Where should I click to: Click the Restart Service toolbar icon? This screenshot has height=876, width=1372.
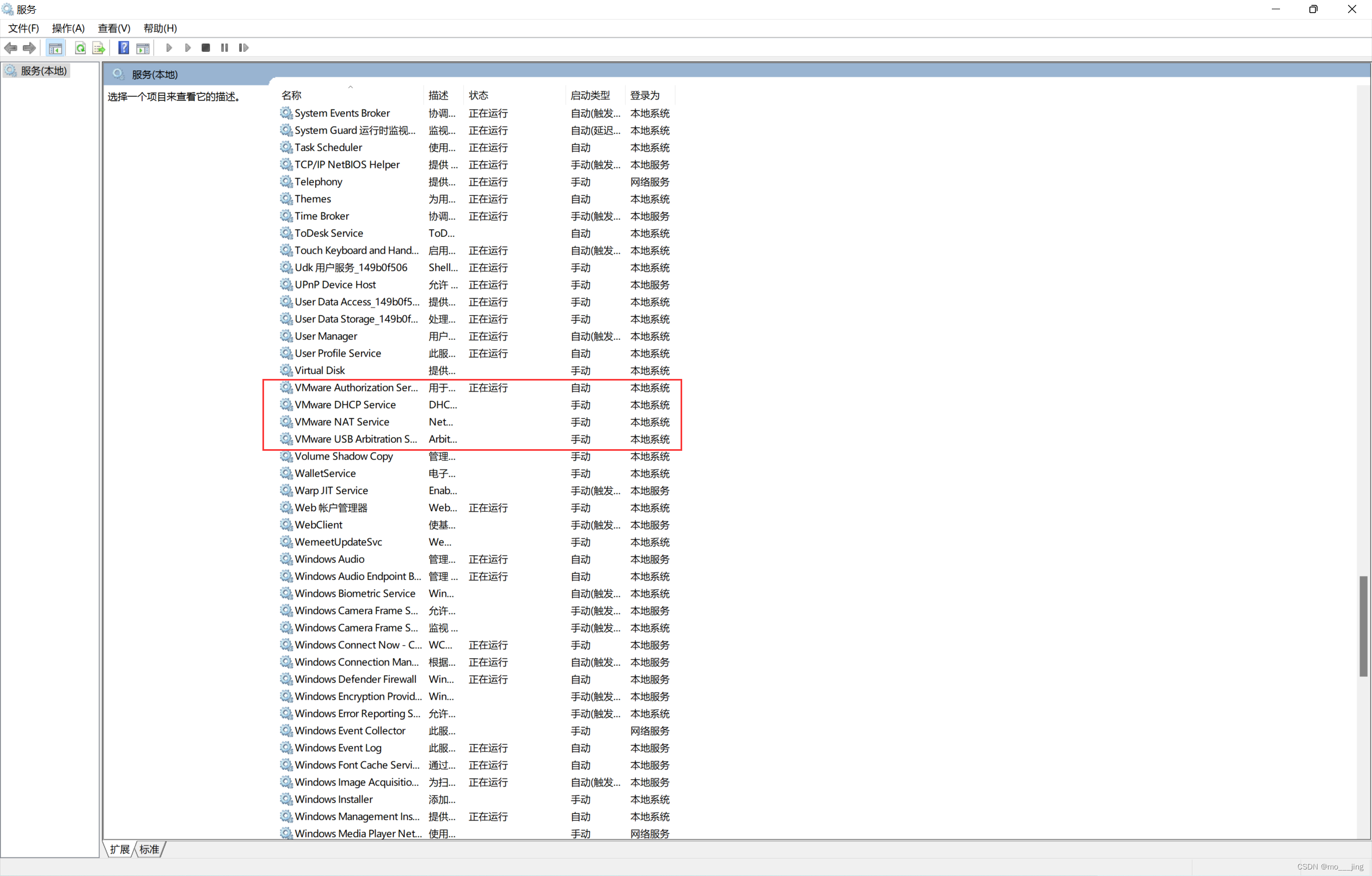pyautogui.click(x=243, y=48)
